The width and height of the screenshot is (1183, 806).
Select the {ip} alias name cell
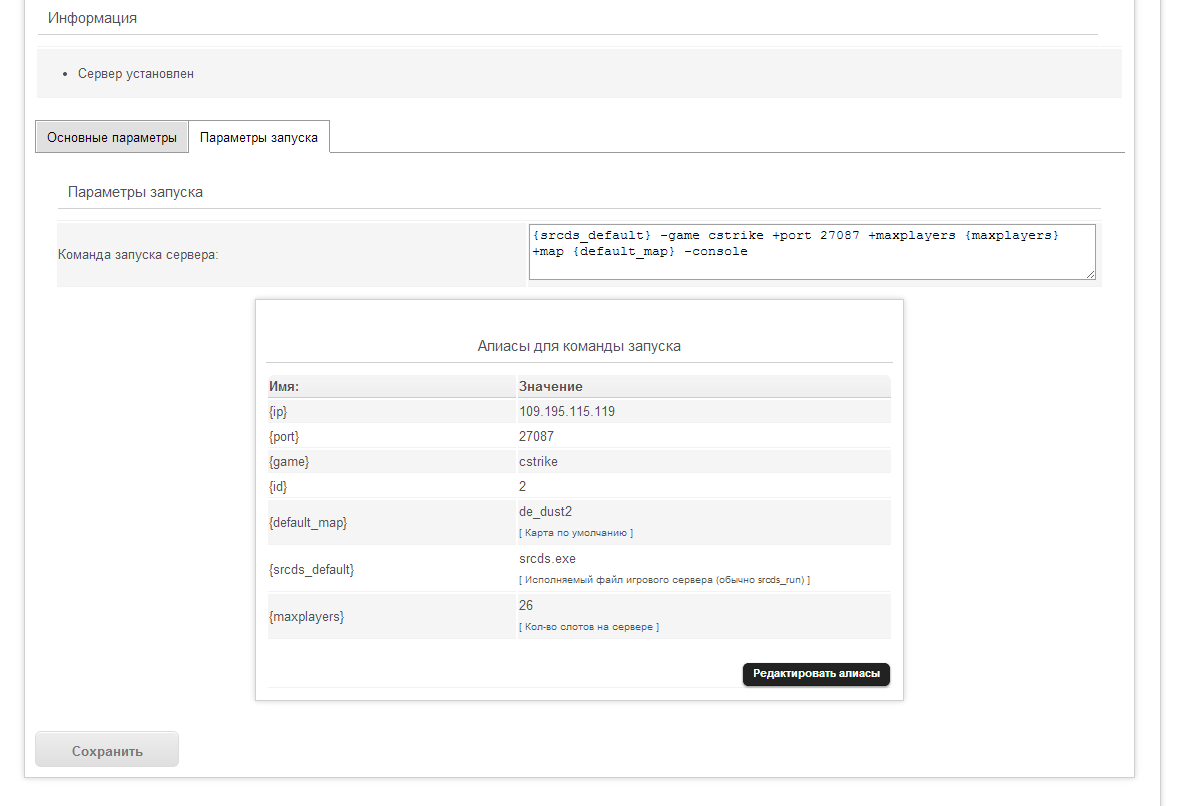point(279,411)
